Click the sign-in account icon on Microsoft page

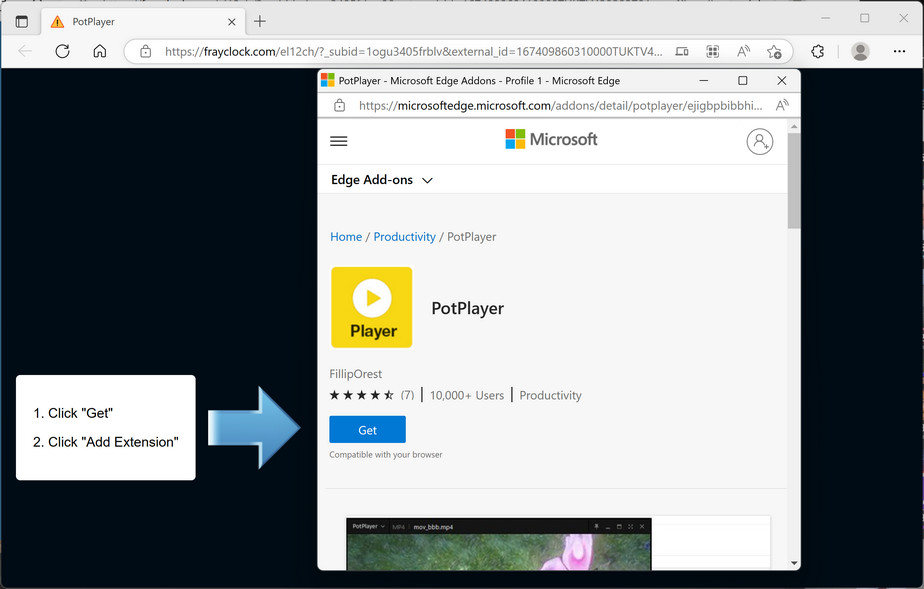click(x=760, y=141)
